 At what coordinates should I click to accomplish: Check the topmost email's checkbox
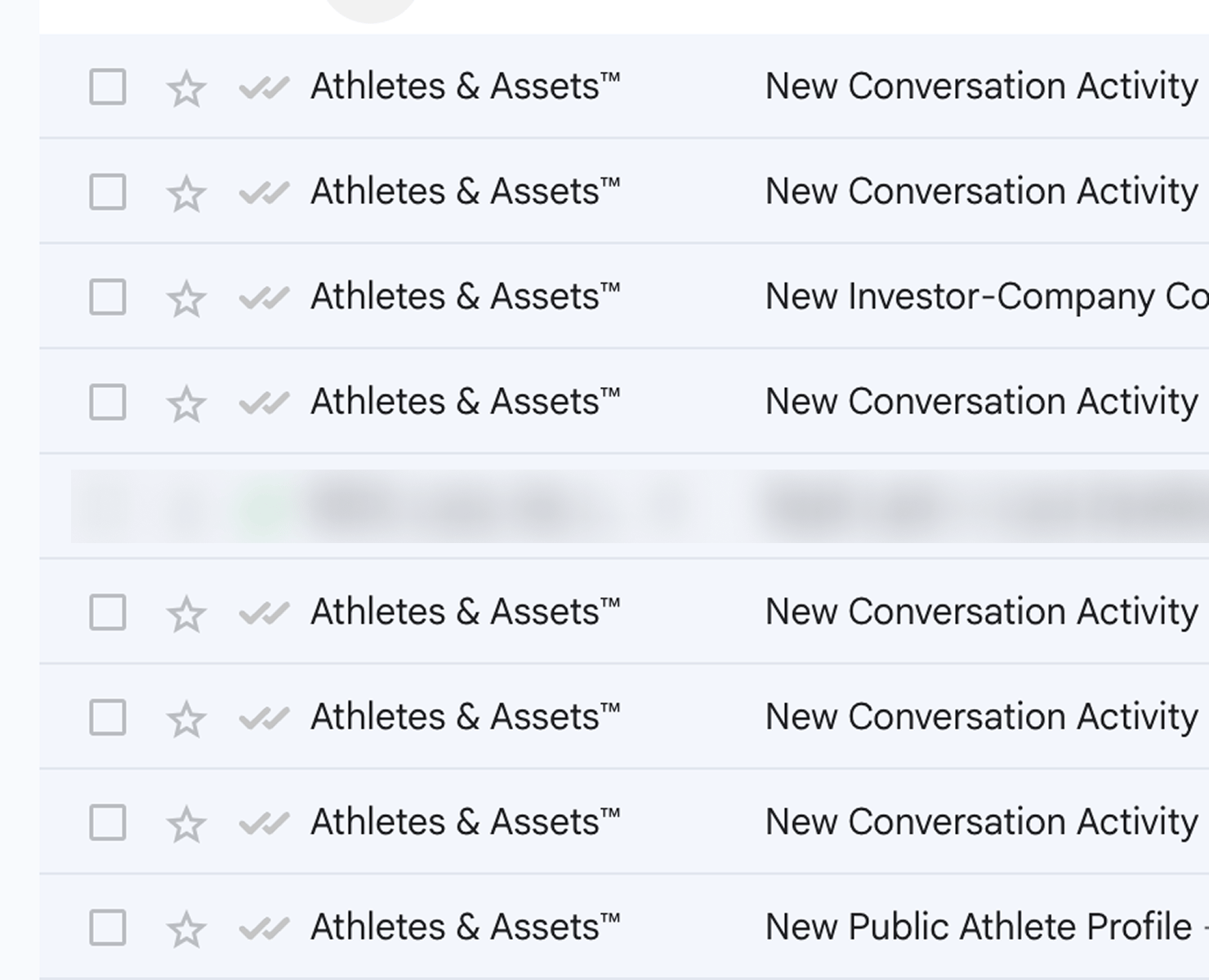pyautogui.click(x=107, y=87)
